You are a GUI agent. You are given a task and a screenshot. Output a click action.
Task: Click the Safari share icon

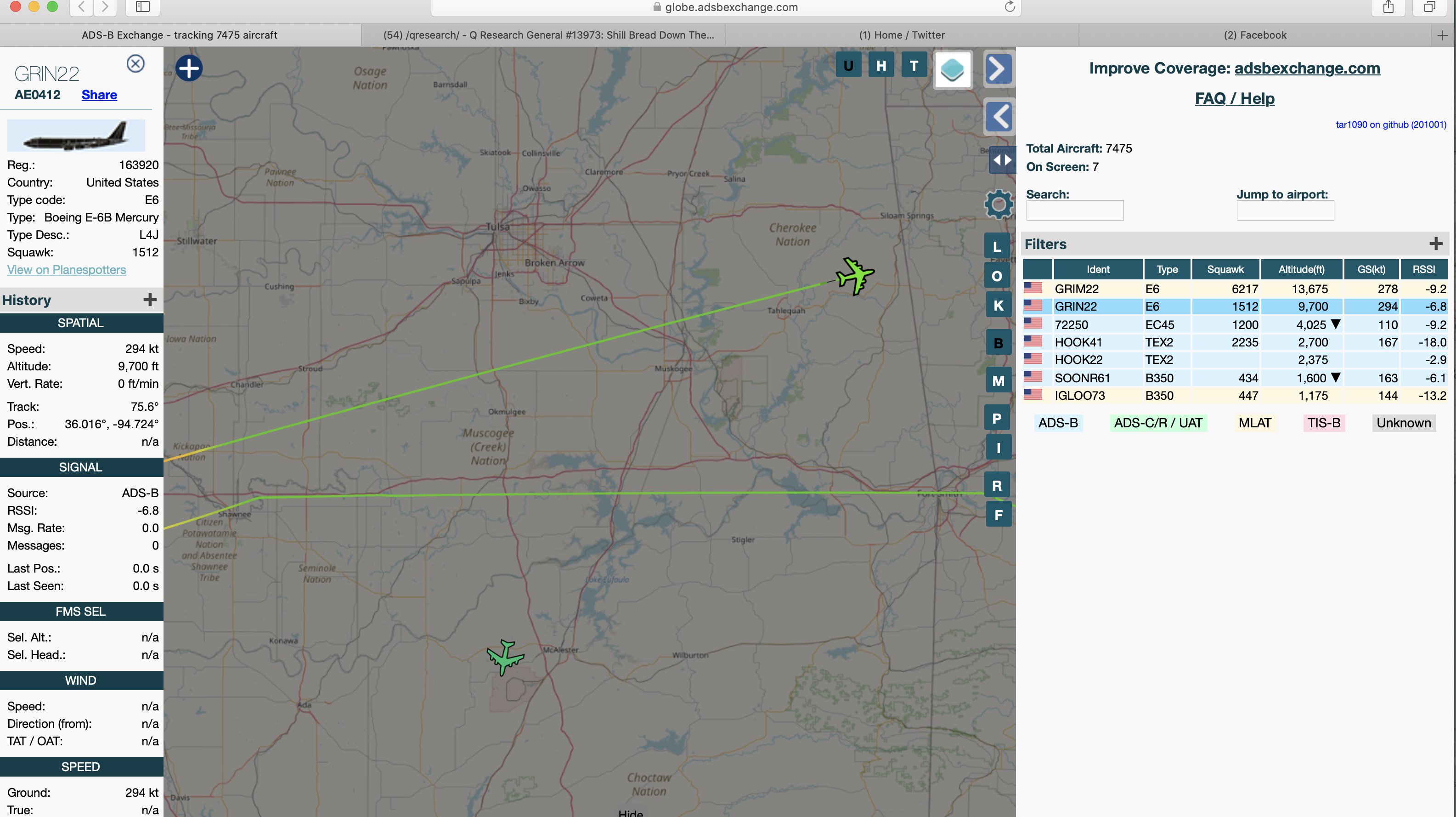tap(1388, 7)
